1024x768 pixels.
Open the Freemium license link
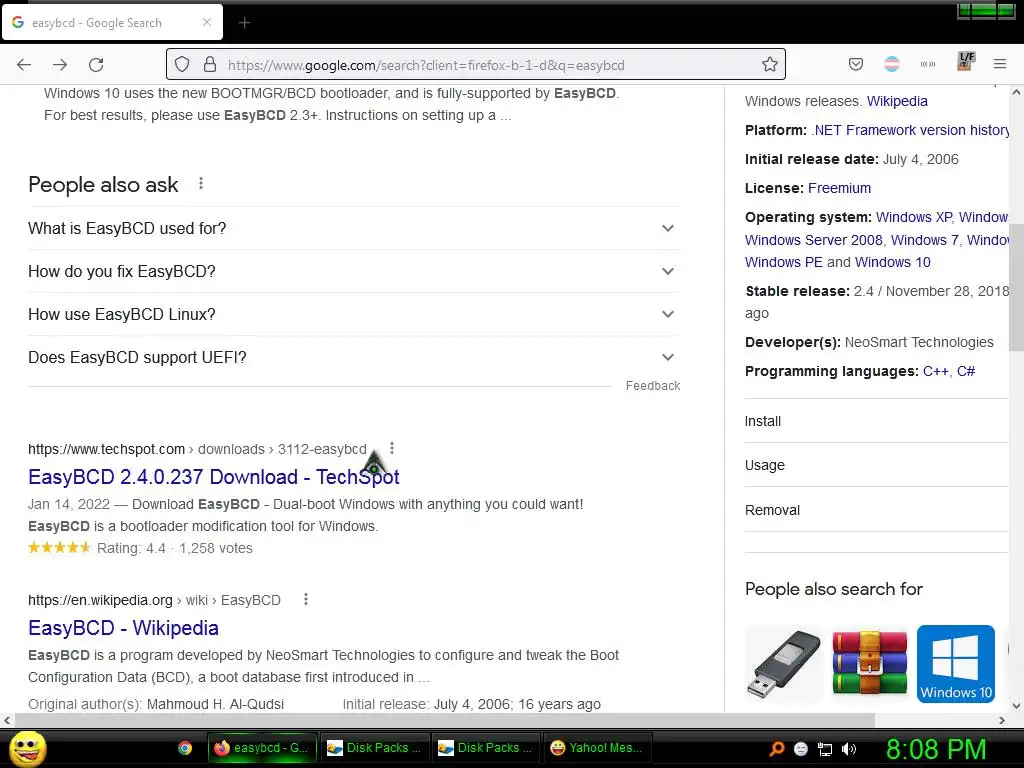coord(839,188)
